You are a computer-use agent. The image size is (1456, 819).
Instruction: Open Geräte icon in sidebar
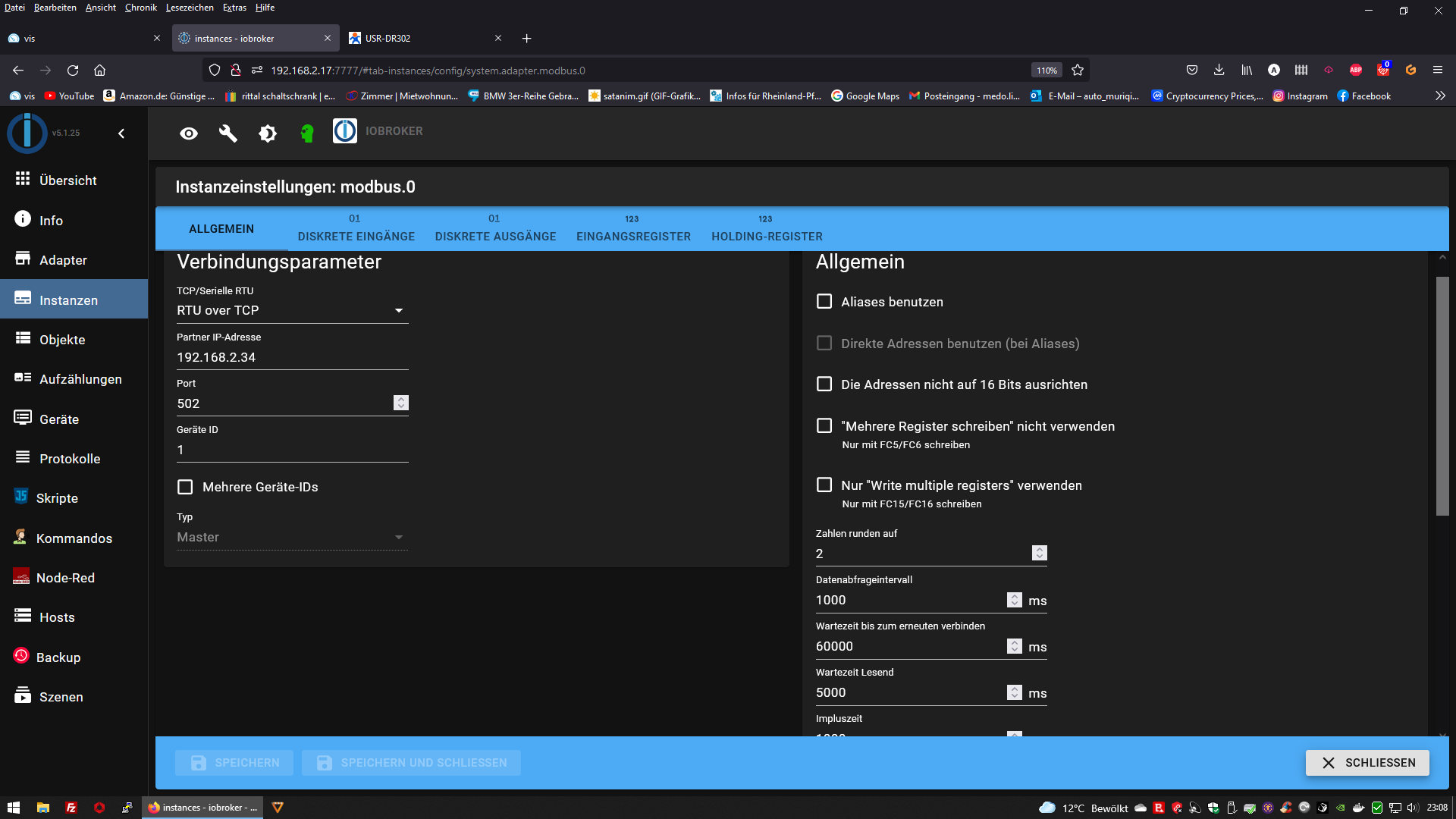tap(23, 418)
